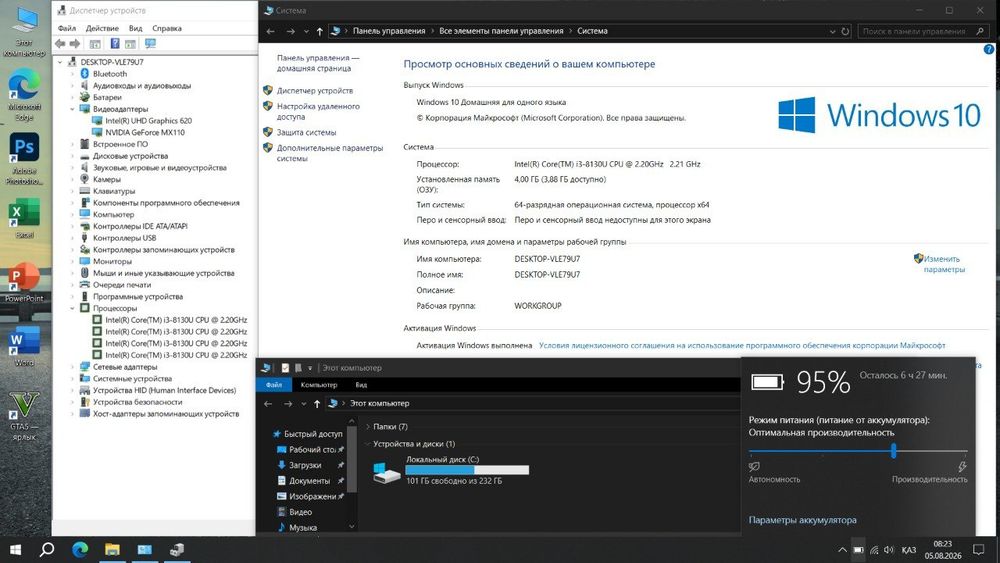Click Device Manager help toolbar icon
This screenshot has width=1000, height=563.
[115, 43]
